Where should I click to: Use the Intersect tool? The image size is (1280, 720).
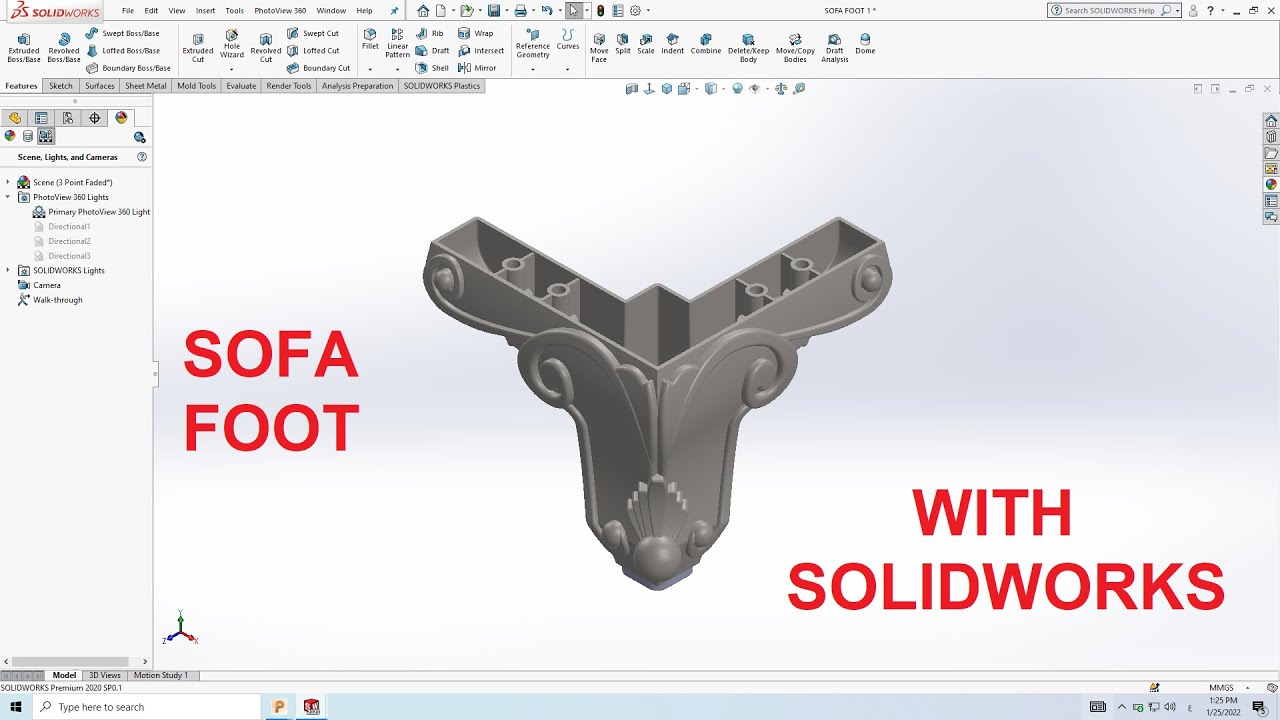pos(481,50)
